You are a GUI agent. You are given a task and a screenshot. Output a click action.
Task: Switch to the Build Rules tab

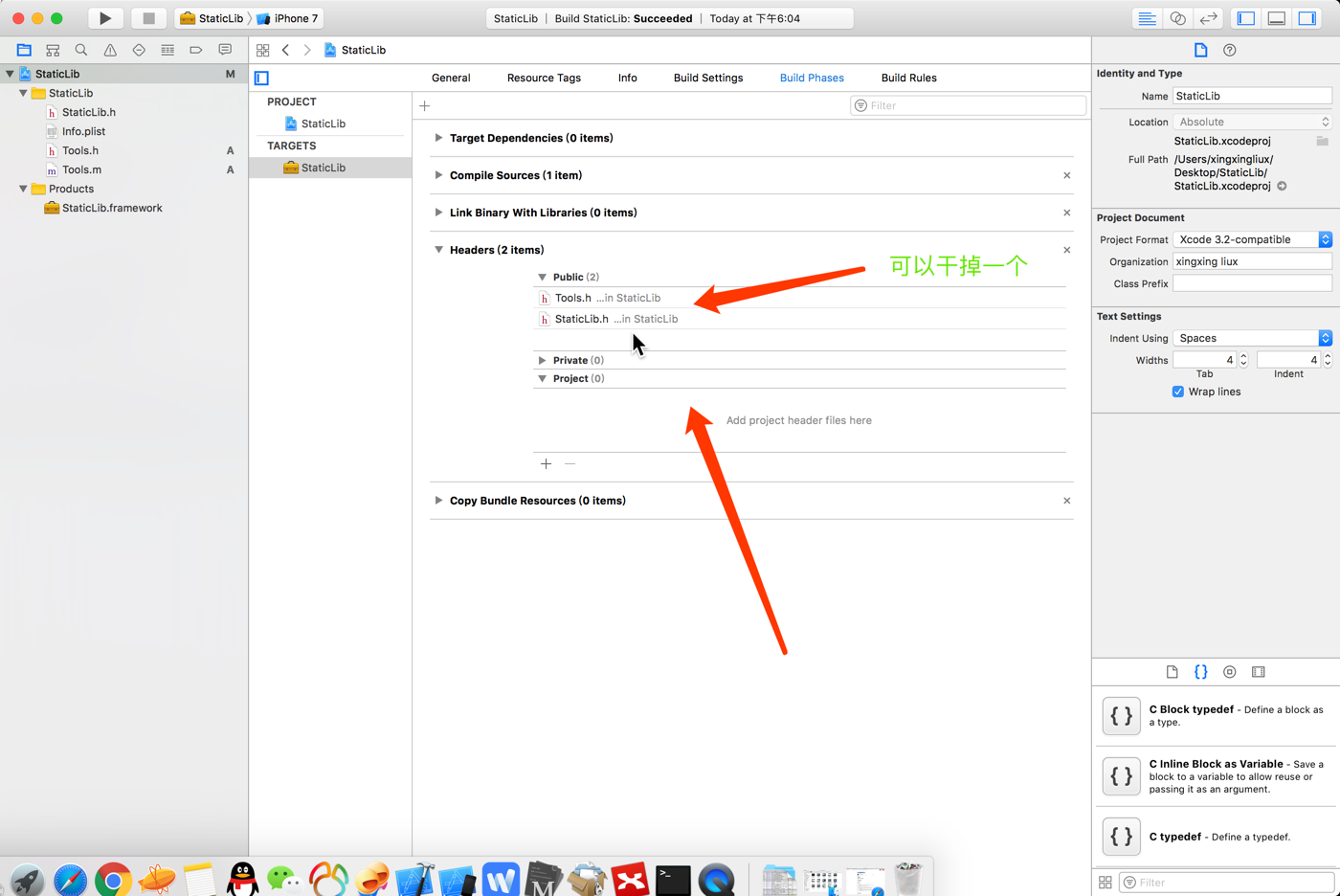909,78
